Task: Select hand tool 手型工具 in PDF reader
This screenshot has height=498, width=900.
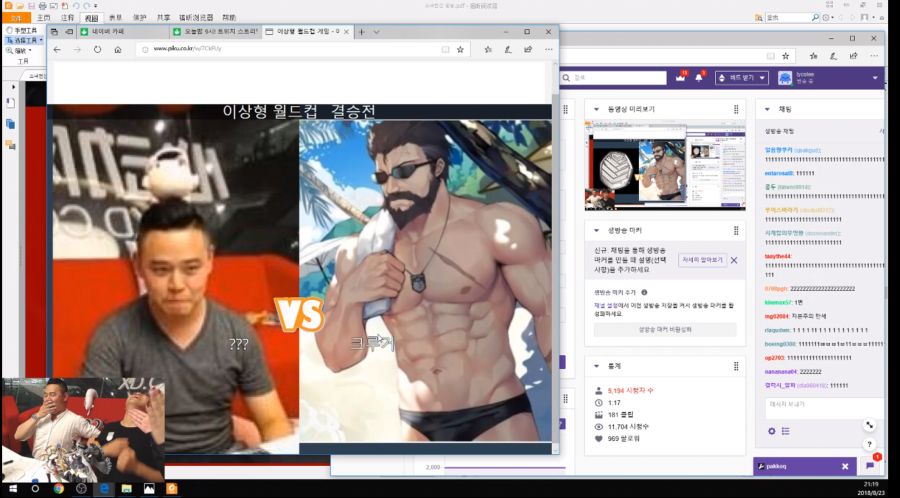Action: (22, 30)
